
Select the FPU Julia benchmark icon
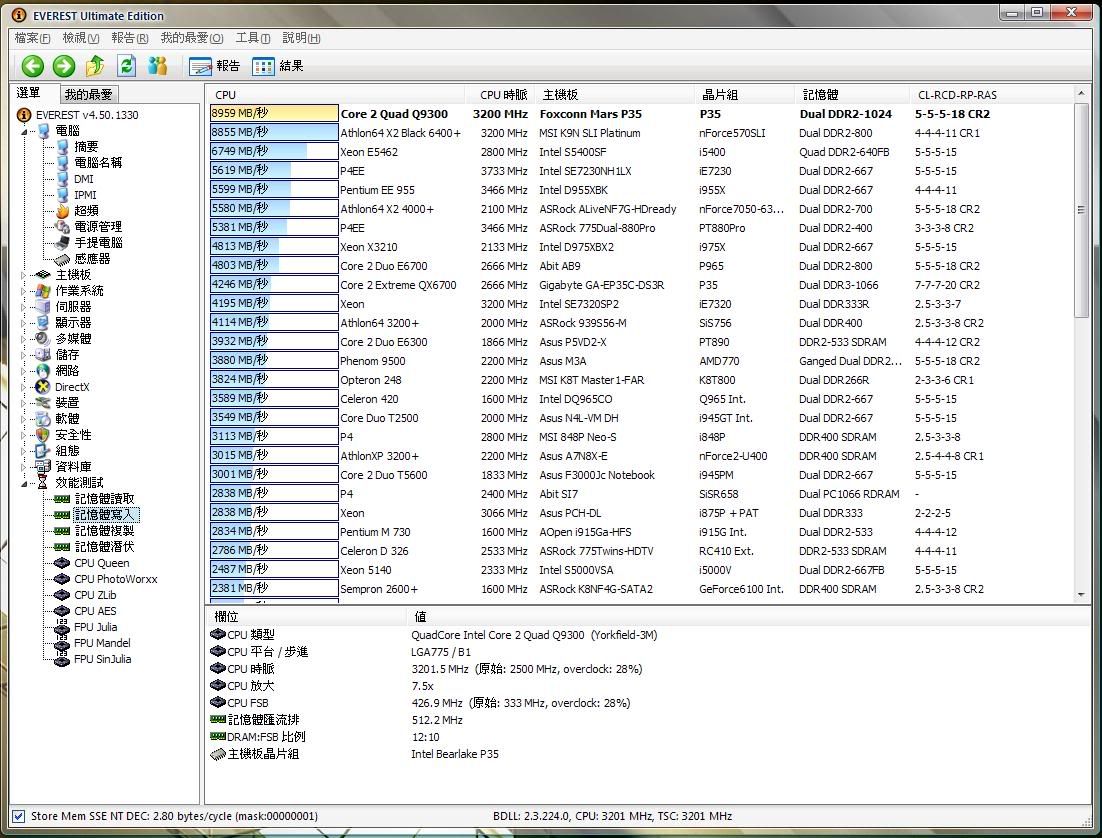[x=63, y=627]
